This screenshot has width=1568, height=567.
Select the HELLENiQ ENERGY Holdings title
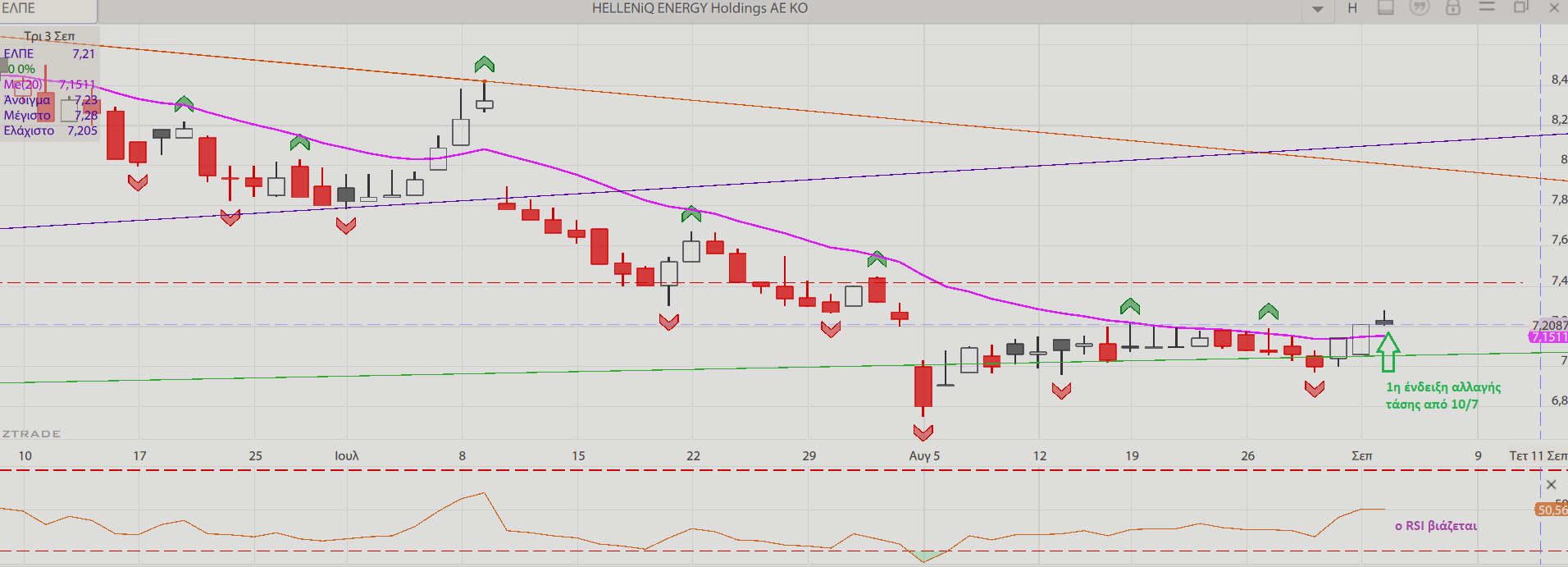tap(700, 8)
